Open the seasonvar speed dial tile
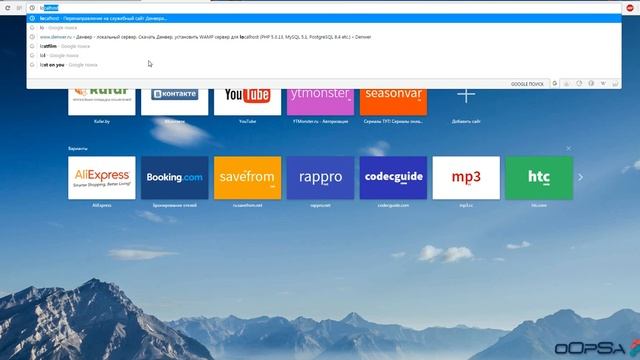Viewport: 640px width, 360px height. [x=393, y=102]
